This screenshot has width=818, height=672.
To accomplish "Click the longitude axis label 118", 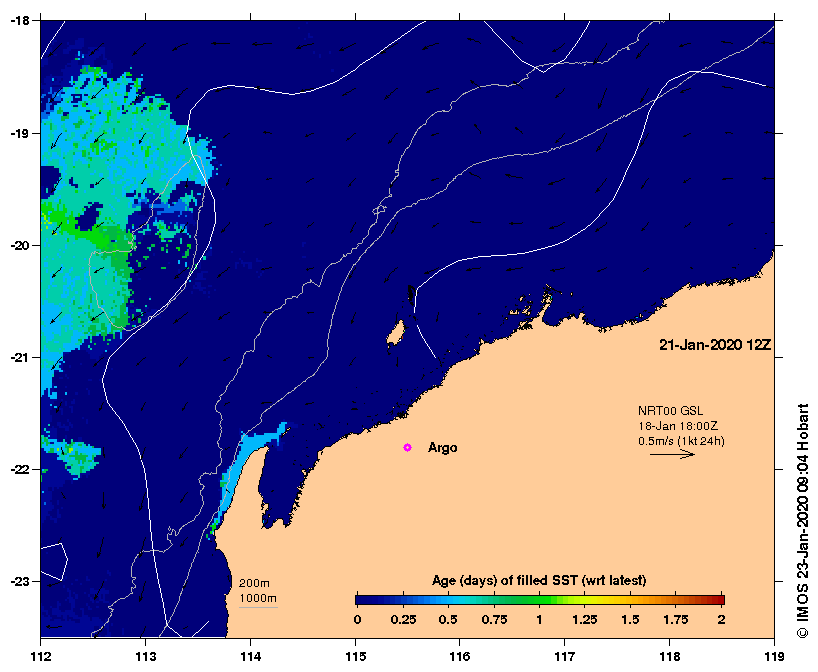I will point(669,656).
